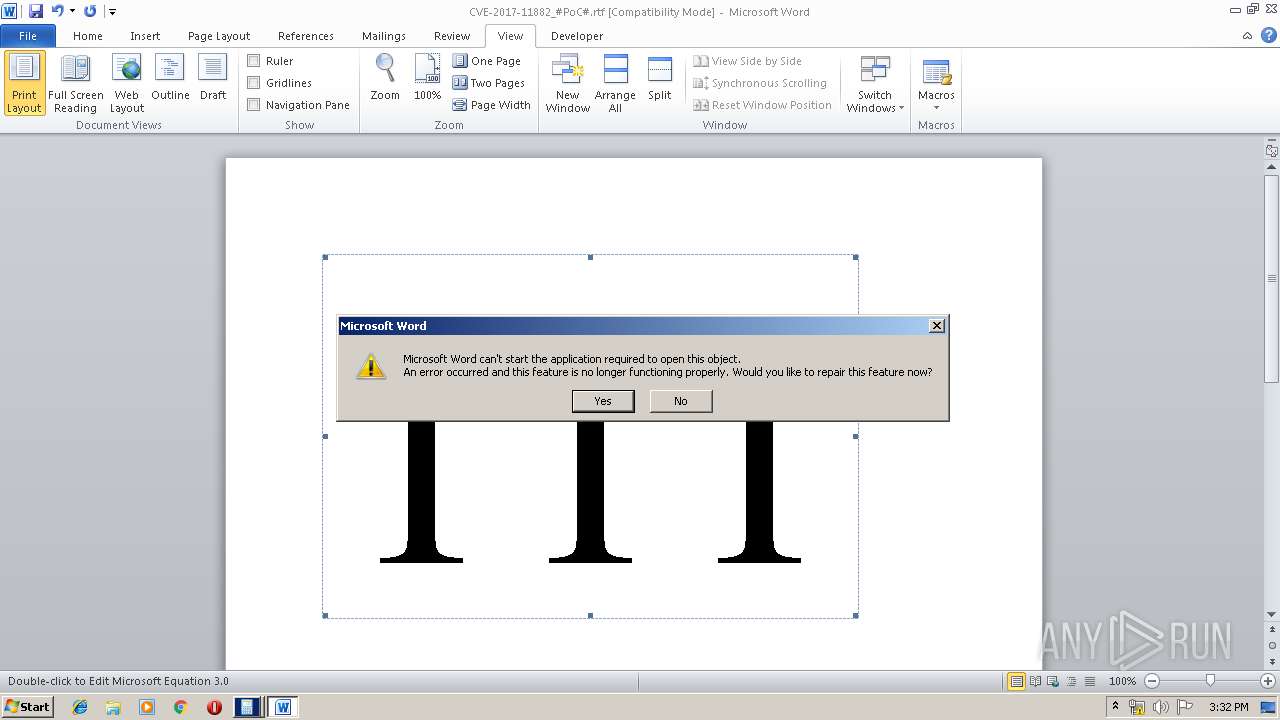Screen dimensions: 1280x720
Task: Close the Microsoft Word error dialog
Action: click(x=936, y=326)
